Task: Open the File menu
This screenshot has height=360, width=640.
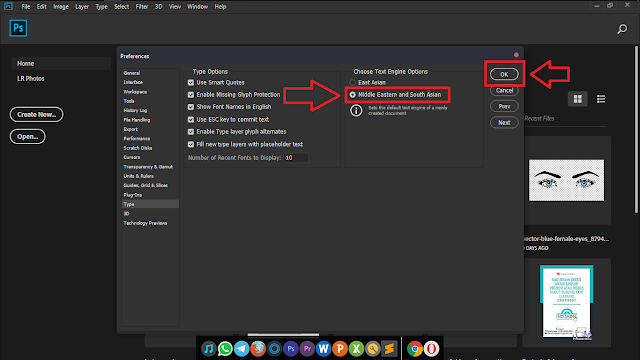Action: [26, 7]
